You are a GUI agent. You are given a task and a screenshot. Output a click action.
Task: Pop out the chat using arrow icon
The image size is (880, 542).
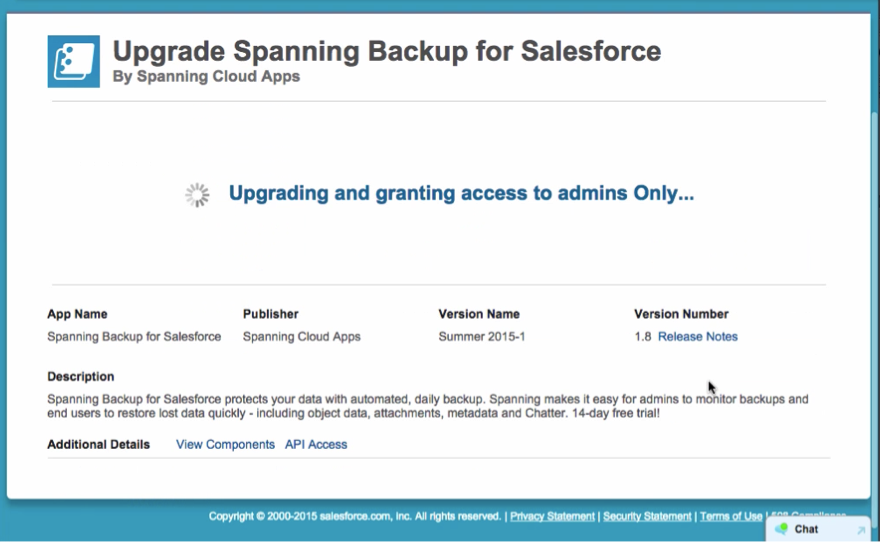coord(861,530)
